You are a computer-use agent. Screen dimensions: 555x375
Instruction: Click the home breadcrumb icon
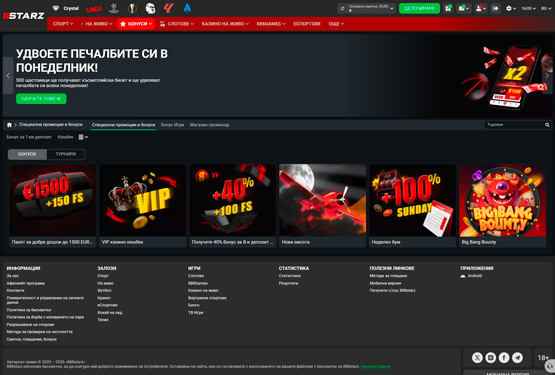click(x=9, y=125)
